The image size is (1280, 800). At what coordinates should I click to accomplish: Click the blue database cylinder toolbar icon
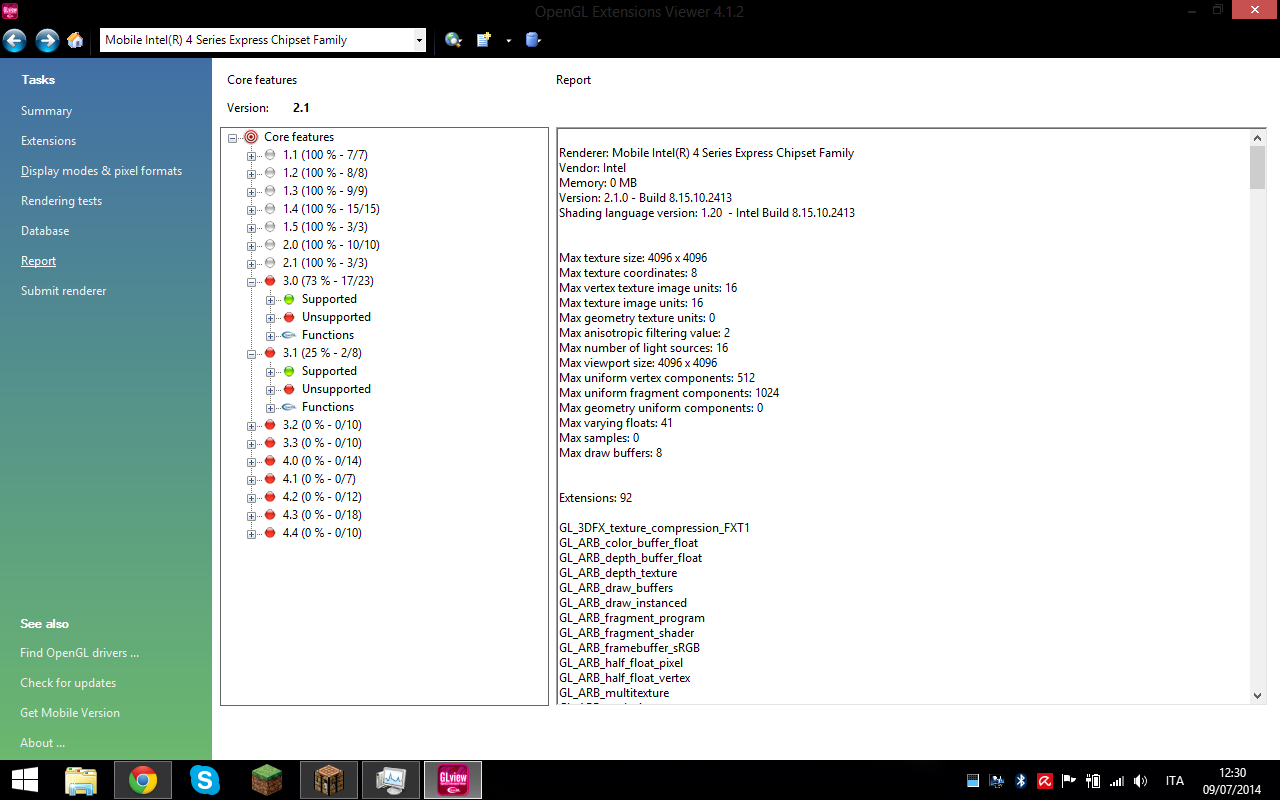point(533,40)
